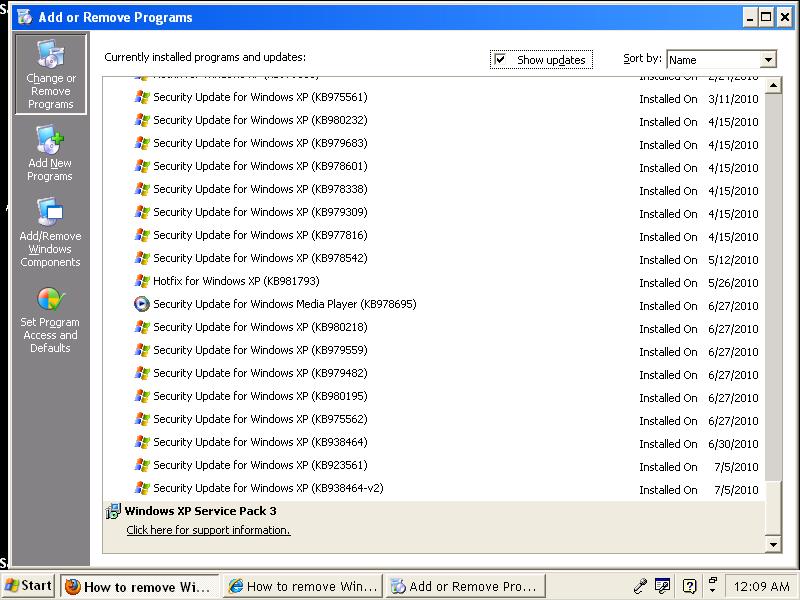This screenshot has width=800, height=600.
Task: Click the icon next to KB975561 update
Action: (142, 97)
